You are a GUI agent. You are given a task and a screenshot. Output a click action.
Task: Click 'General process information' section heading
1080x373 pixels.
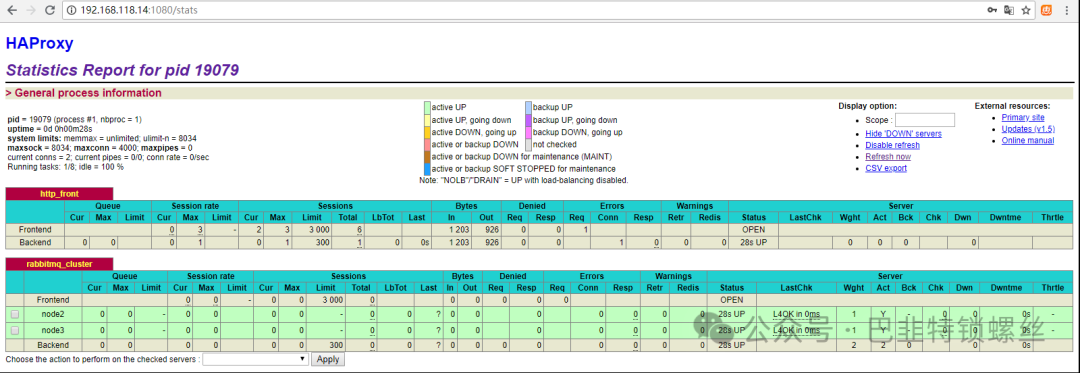tap(83, 93)
